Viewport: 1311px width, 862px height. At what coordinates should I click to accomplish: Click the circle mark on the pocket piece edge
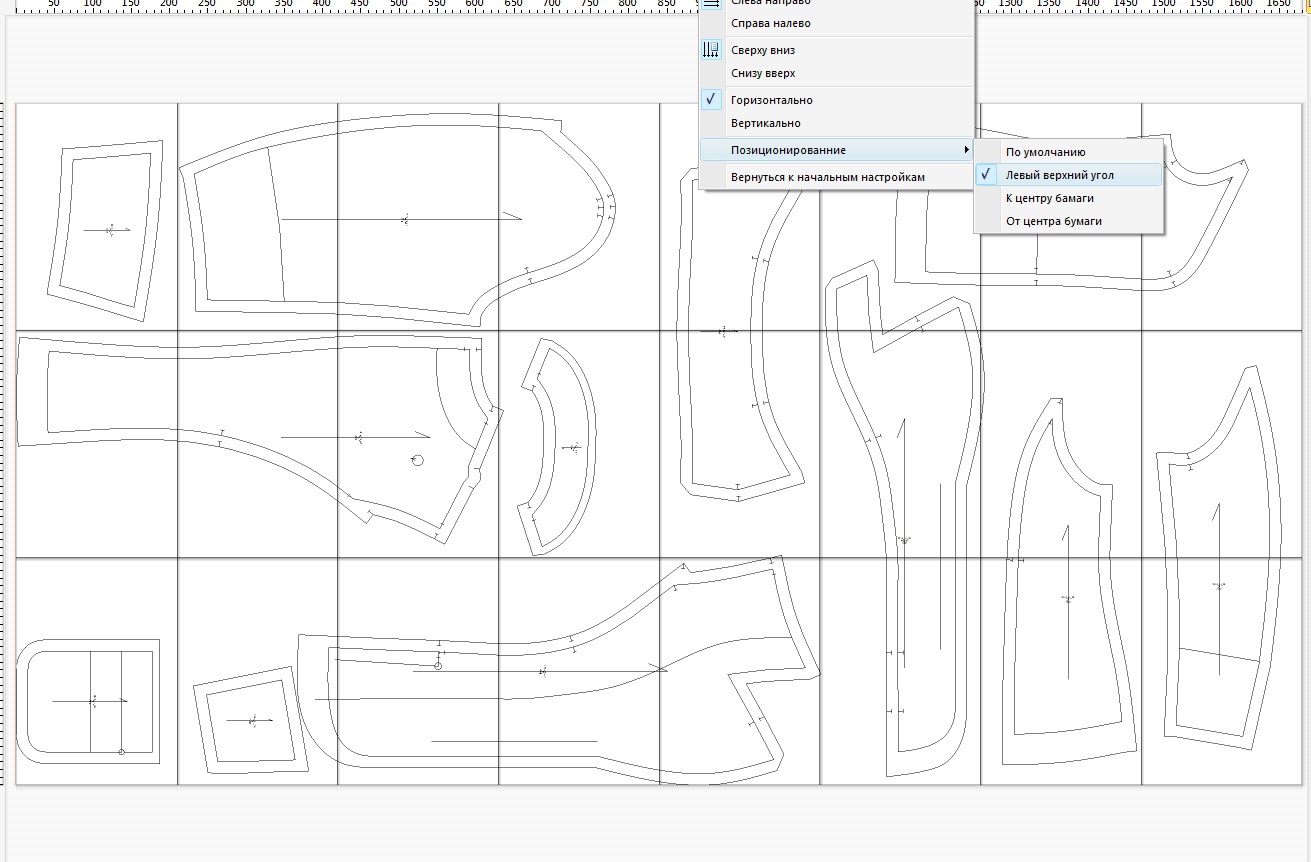pyautogui.click(x=121, y=751)
